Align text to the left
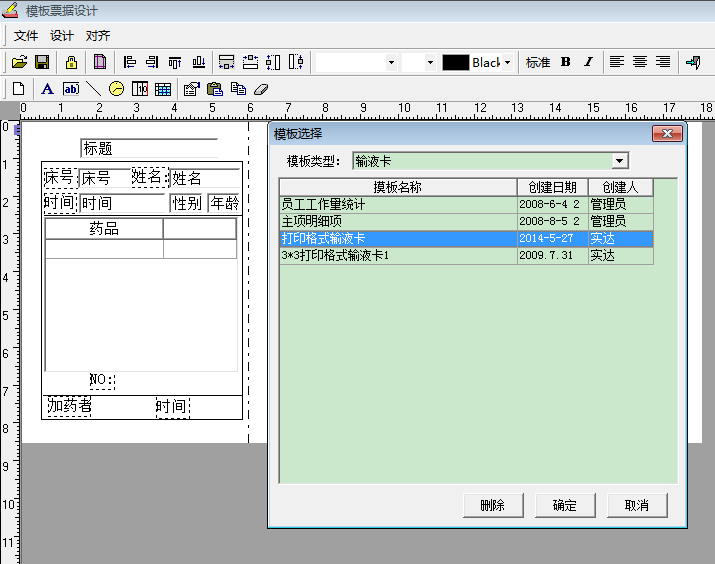The width and height of the screenshot is (715, 564). click(617, 62)
